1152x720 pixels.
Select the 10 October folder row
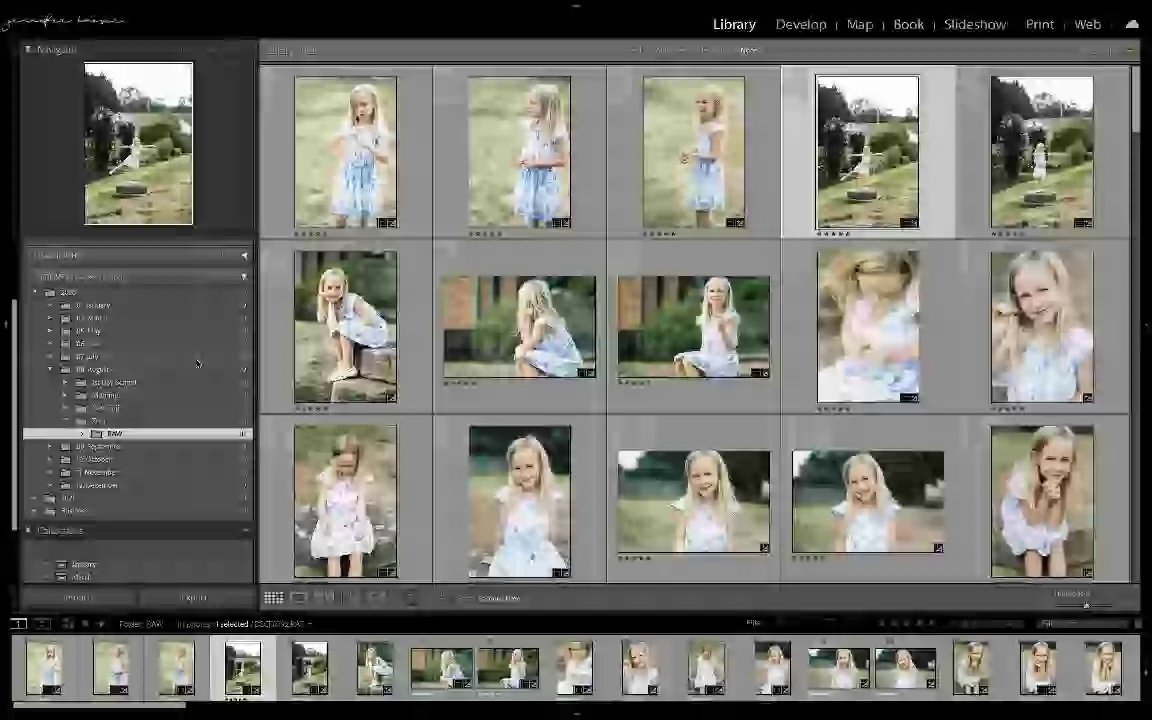pyautogui.click(x=138, y=460)
